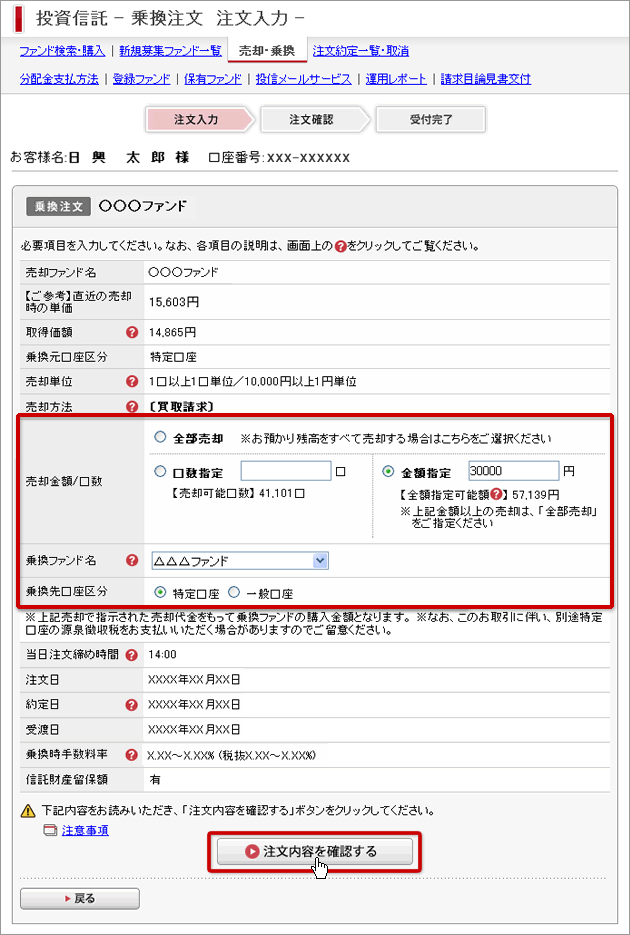Click the 注意事項 document icon

(51, 830)
